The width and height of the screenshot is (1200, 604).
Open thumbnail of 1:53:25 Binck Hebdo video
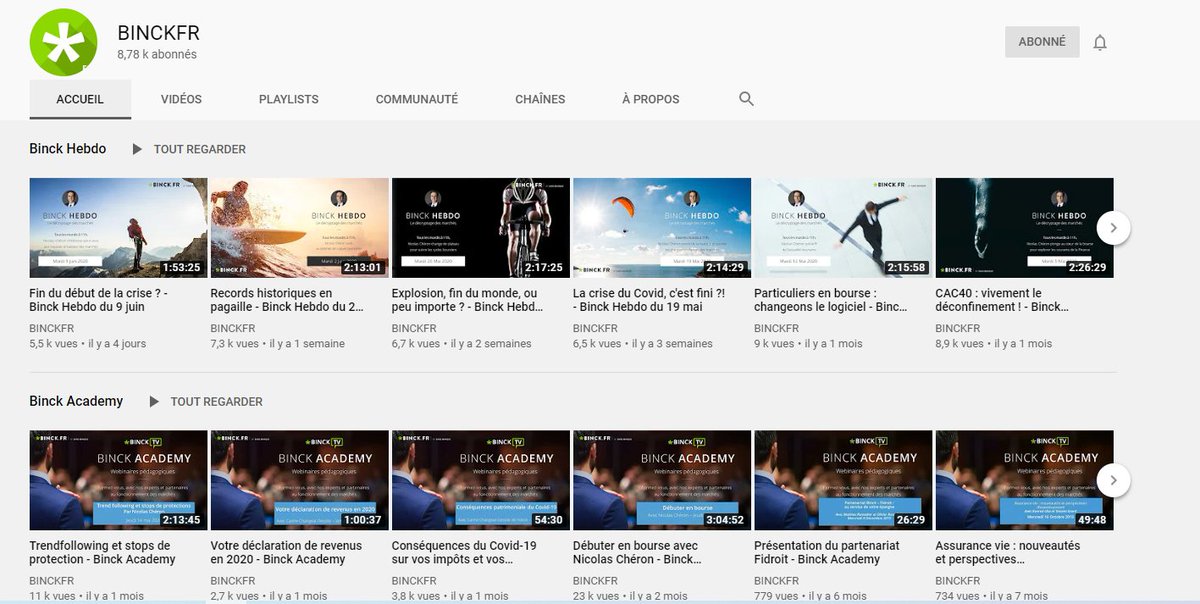(119, 228)
